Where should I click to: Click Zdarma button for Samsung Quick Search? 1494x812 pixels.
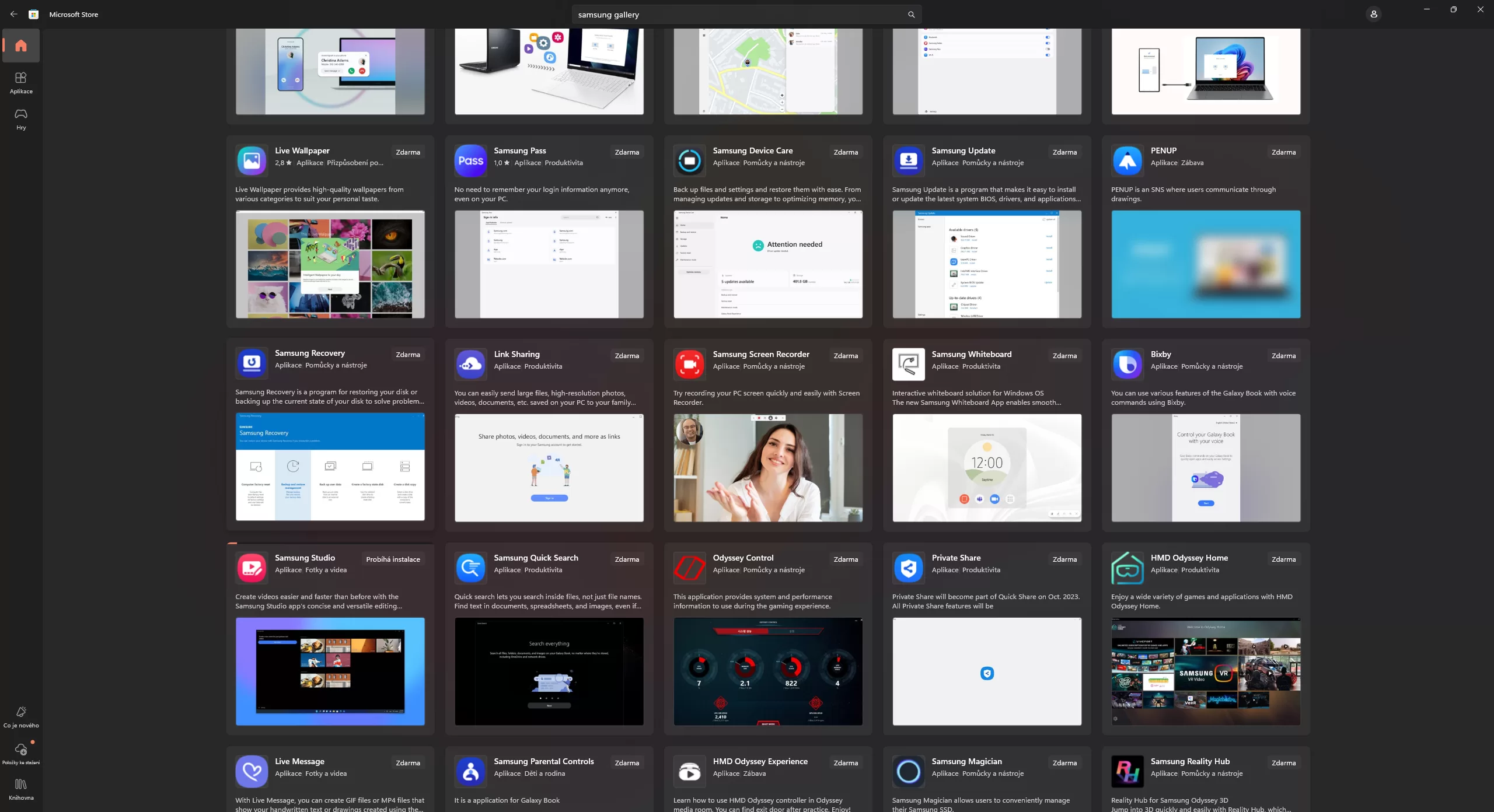point(626,559)
